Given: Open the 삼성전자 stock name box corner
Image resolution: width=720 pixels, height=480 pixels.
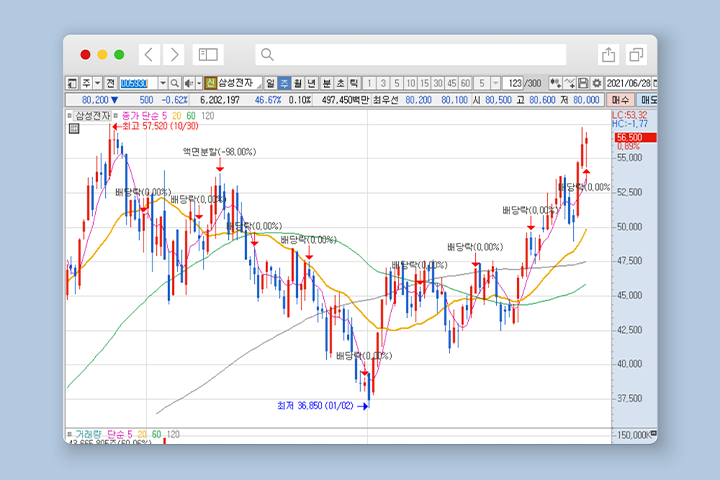Looking at the screenshot, I should pos(259,86).
